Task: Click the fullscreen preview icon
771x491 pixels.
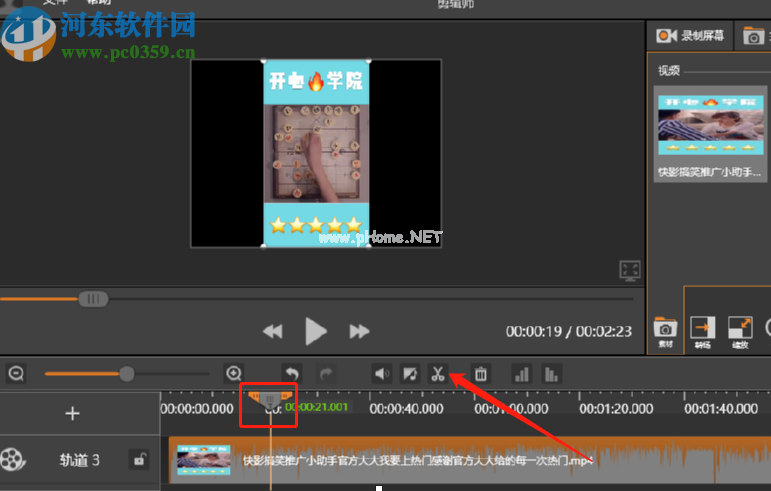Action: (630, 270)
